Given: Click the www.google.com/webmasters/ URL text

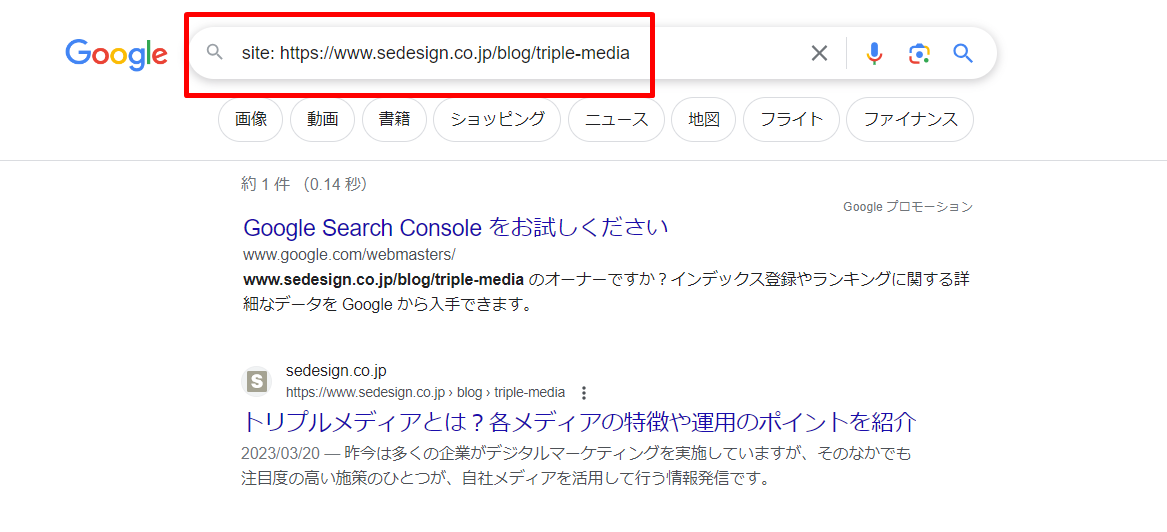Looking at the screenshot, I should click(x=349, y=254).
